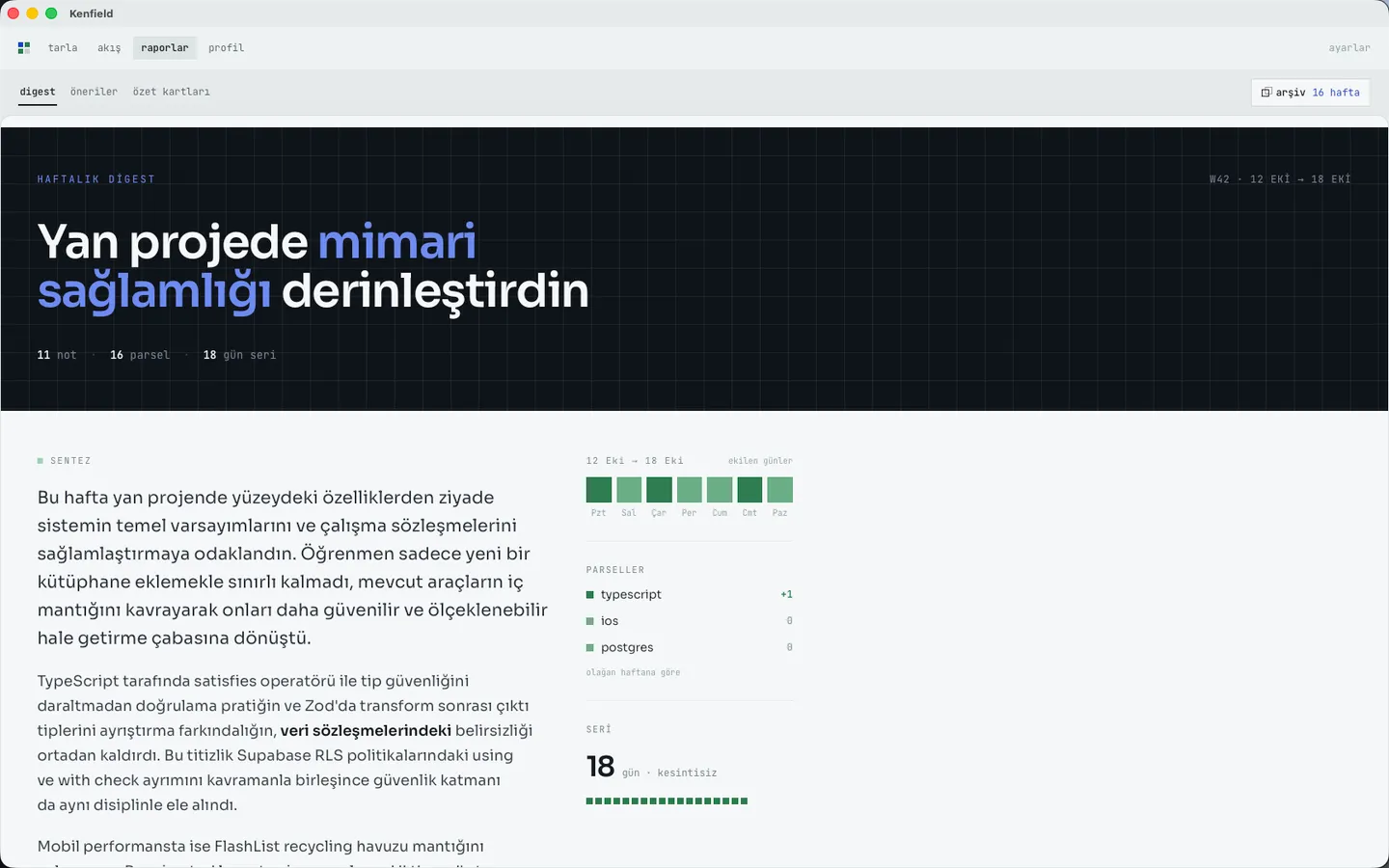
Task: Switch to the tarla tab
Action: click(63, 47)
